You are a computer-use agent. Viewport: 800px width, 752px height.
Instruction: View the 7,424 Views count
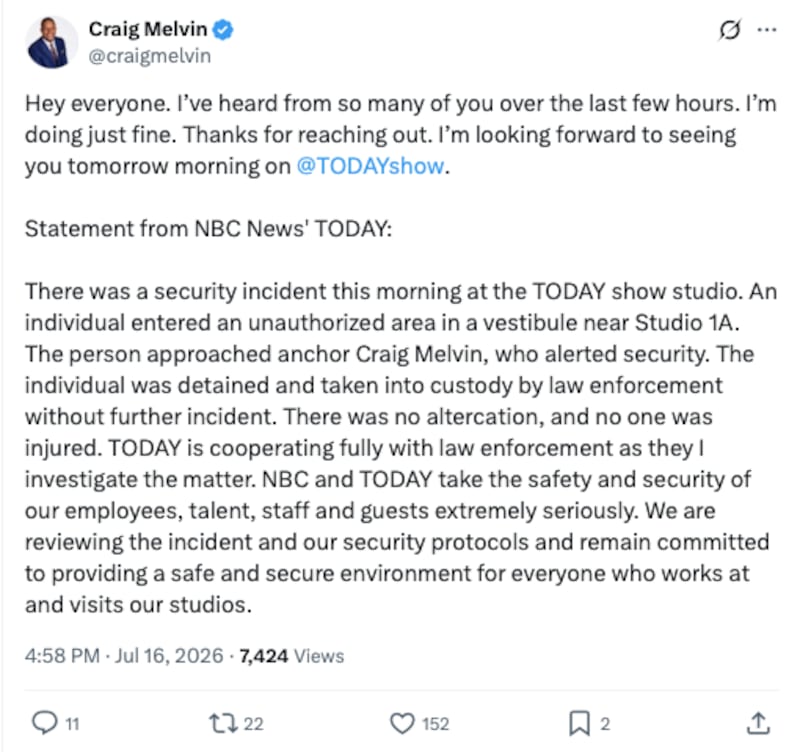tap(292, 656)
